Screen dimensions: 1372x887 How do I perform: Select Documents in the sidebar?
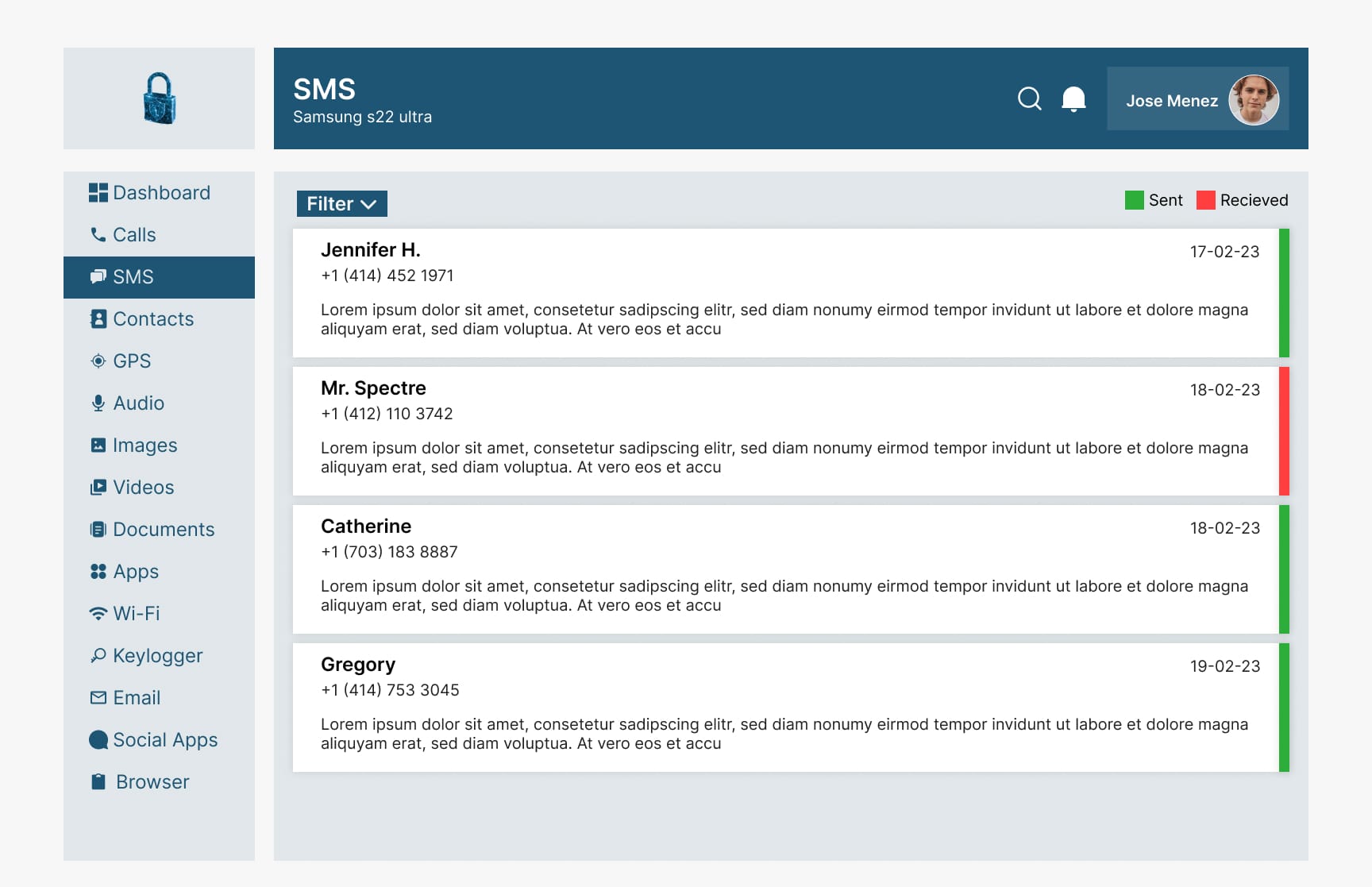point(163,530)
